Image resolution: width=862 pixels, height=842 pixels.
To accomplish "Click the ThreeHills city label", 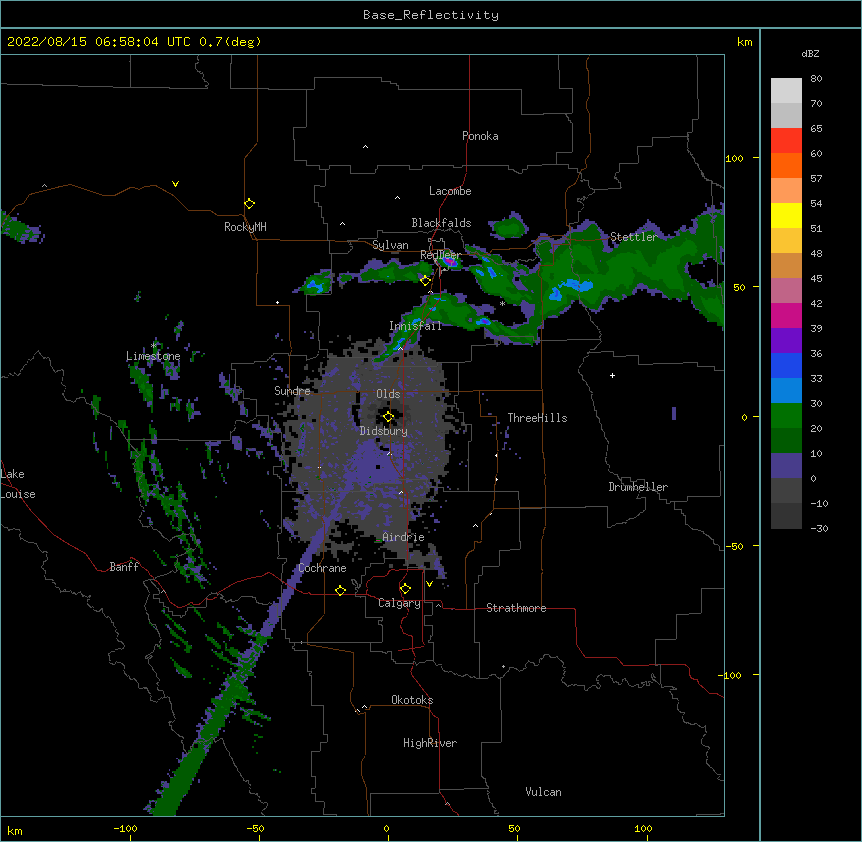I will pyautogui.click(x=537, y=418).
